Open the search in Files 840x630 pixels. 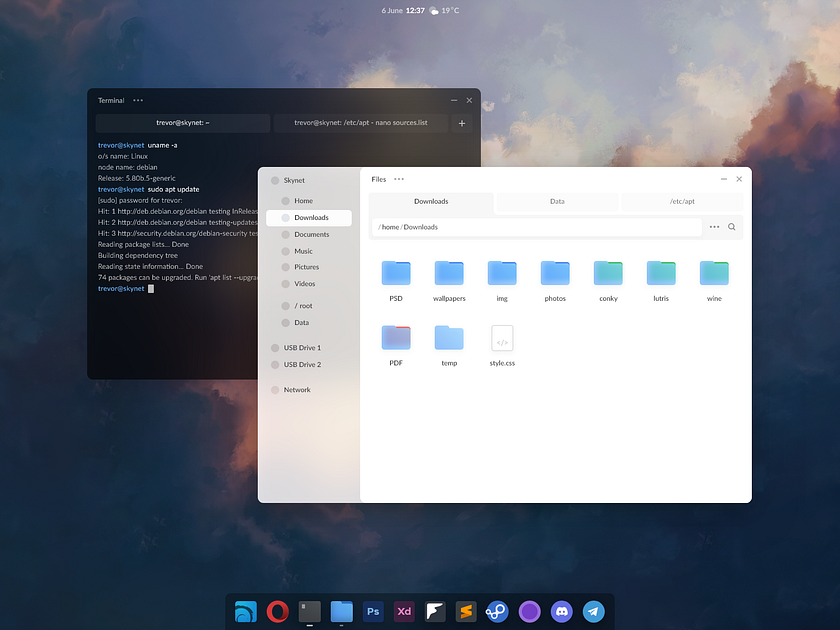click(731, 227)
